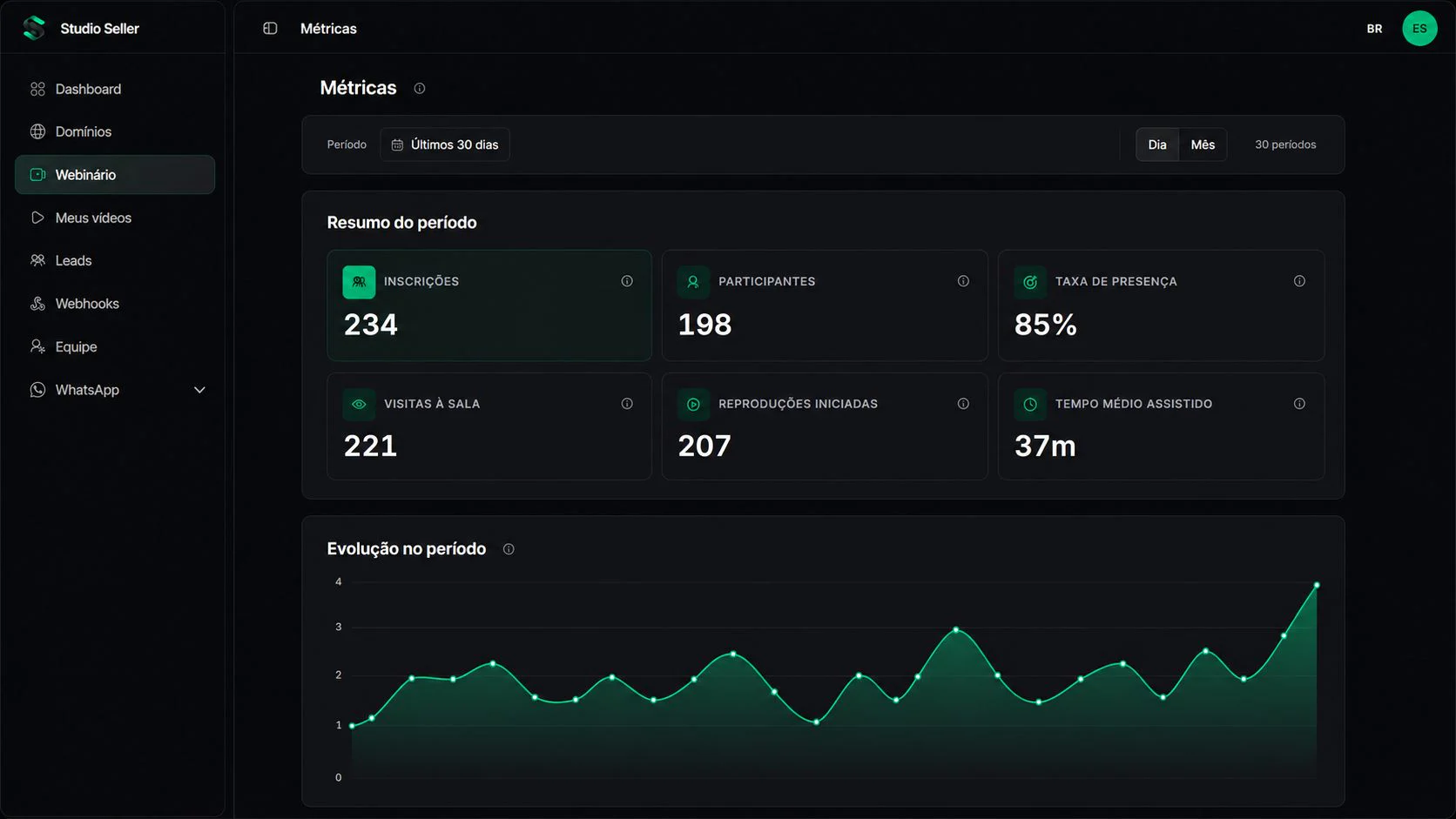This screenshot has width=1456, height=819.
Task: Click the 198 participantes value
Action: click(x=704, y=325)
